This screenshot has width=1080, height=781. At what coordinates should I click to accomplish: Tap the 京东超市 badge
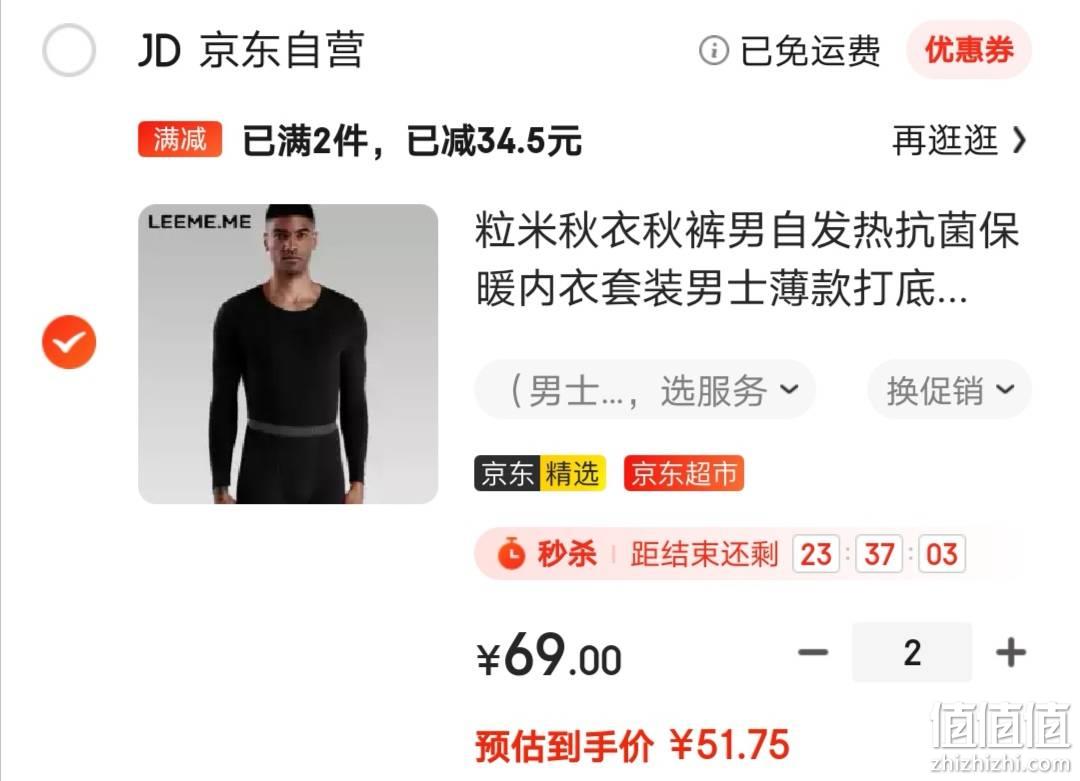(684, 473)
